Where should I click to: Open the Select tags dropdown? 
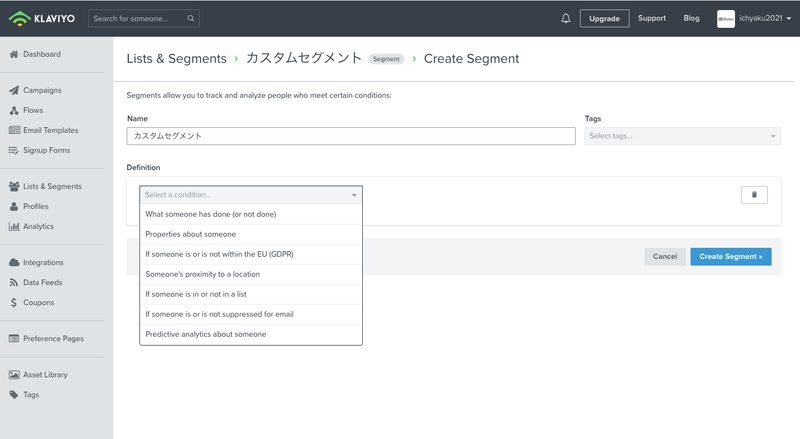pos(682,136)
